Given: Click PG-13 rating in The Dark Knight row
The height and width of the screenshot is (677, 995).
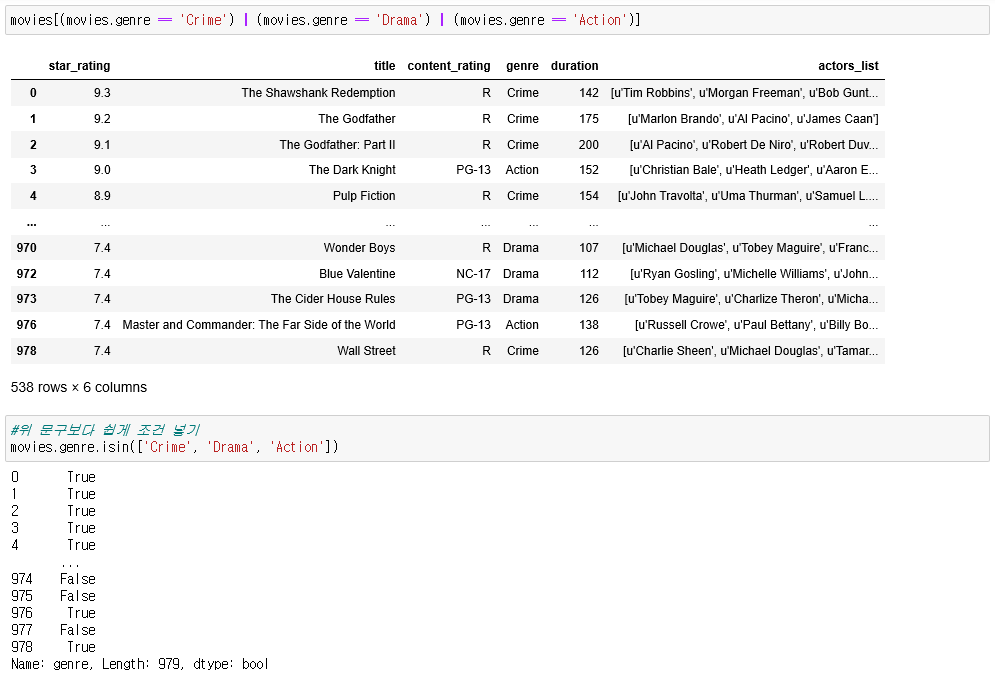Looking at the screenshot, I should [473, 170].
